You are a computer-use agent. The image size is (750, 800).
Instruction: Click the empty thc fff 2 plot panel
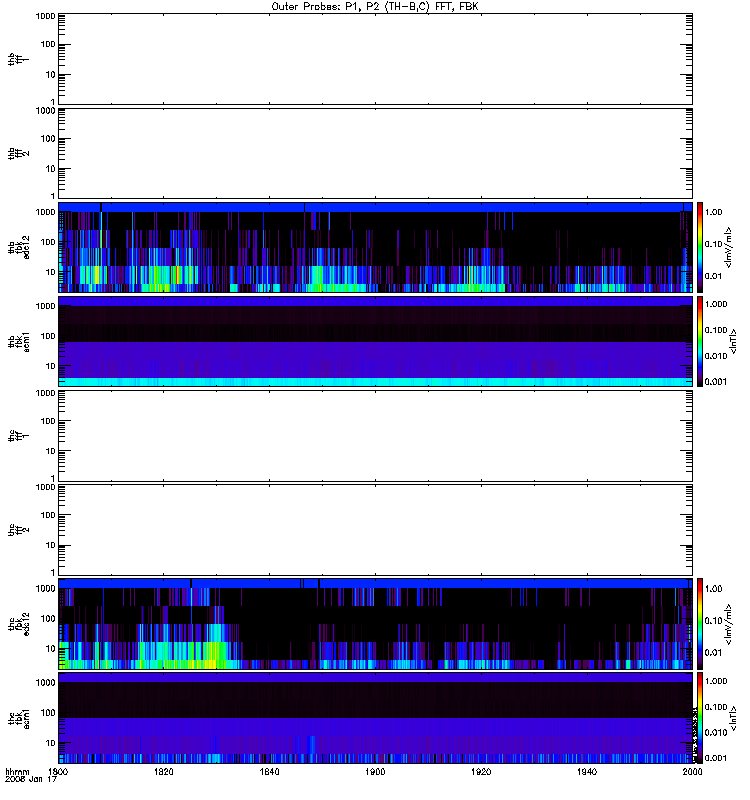pyautogui.click(x=375, y=530)
